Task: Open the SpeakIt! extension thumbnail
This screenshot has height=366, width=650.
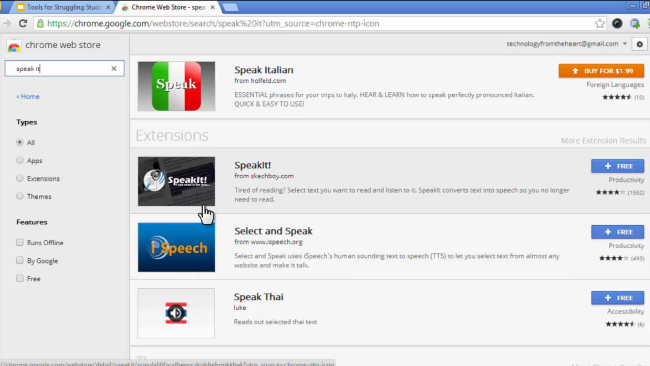Action: (x=176, y=181)
